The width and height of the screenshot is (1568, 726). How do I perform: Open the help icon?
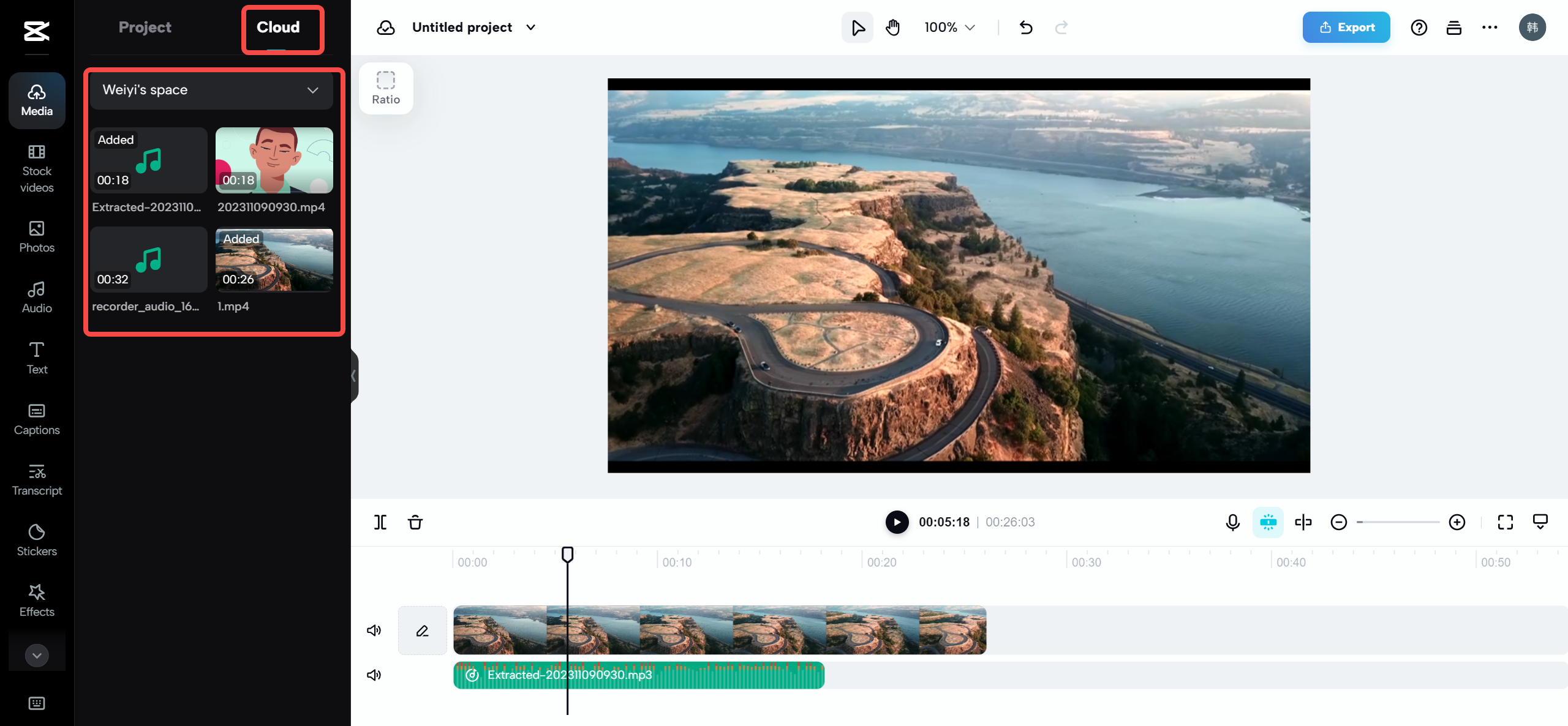point(1419,28)
